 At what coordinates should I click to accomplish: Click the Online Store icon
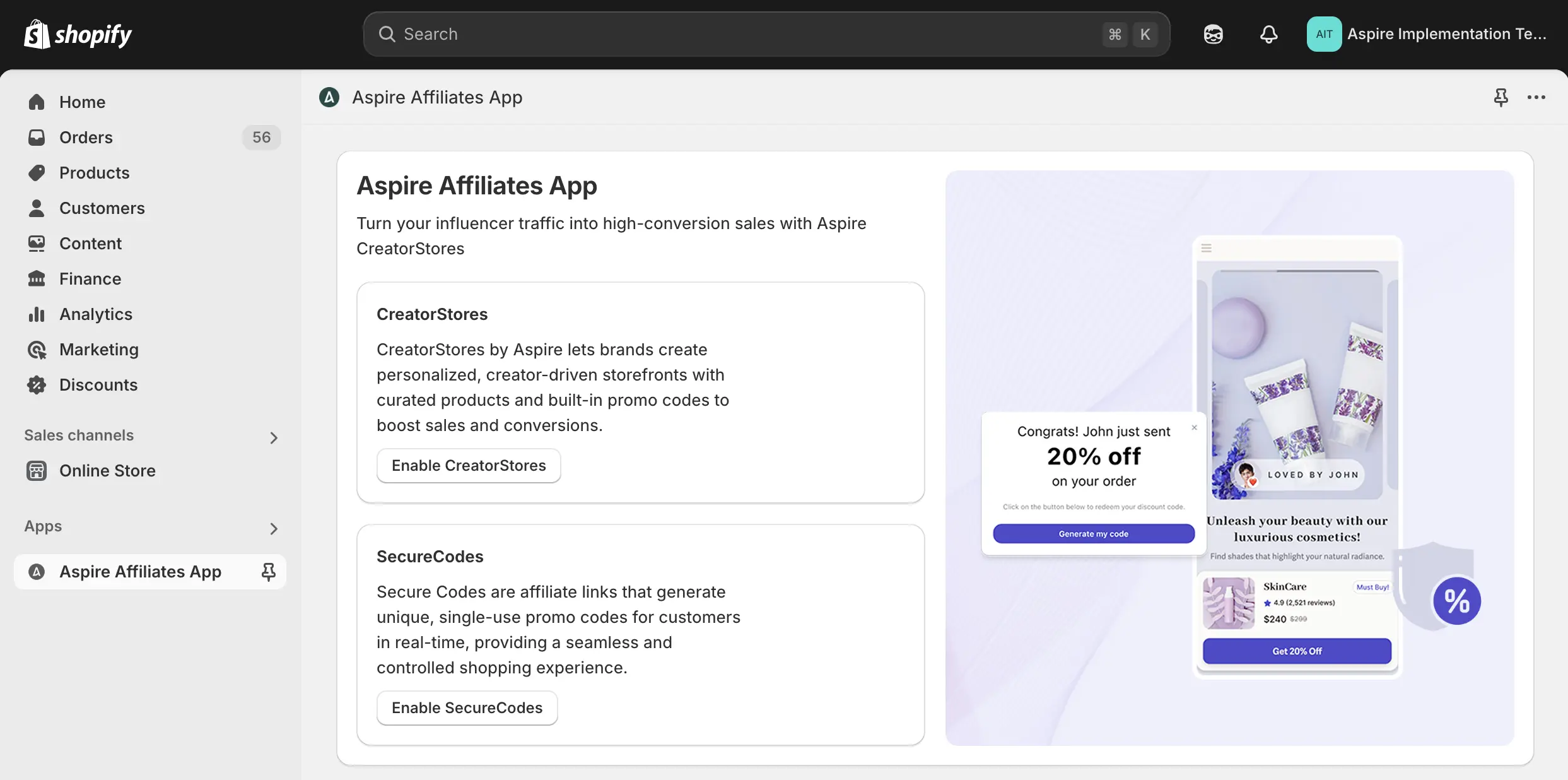click(37, 471)
